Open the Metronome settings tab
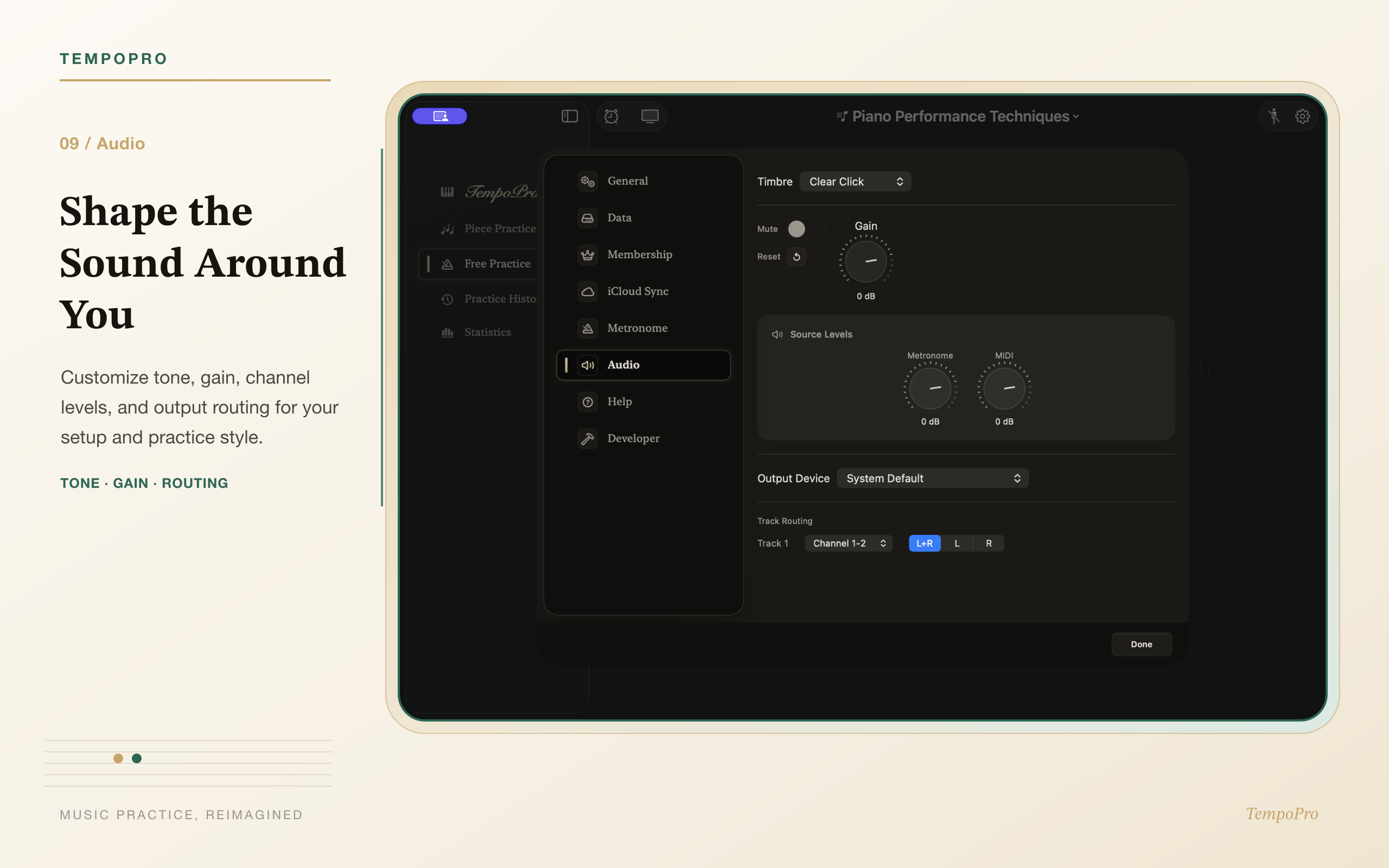This screenshot has height=868, width=1389. [x=643, y=328]
